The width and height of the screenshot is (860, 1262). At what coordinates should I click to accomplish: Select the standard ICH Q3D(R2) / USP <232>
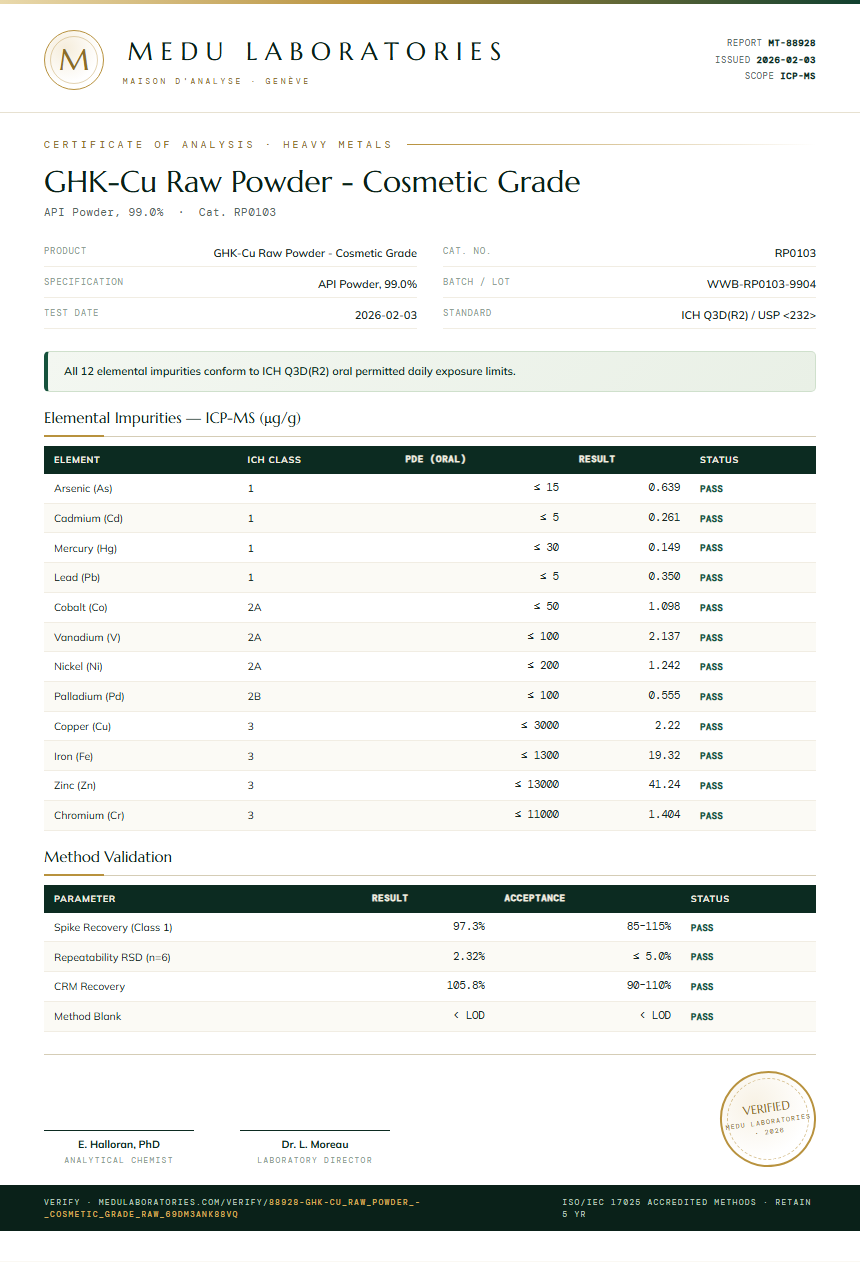tap(748, 315)
